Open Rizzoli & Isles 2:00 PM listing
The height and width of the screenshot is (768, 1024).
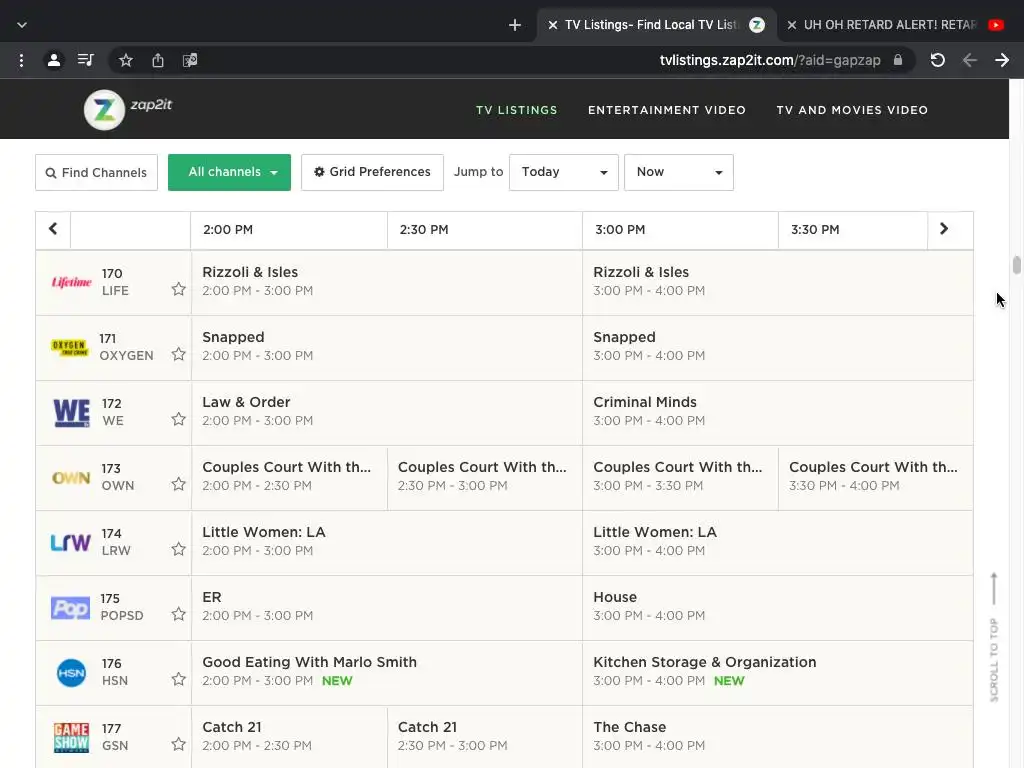[387, 282]
